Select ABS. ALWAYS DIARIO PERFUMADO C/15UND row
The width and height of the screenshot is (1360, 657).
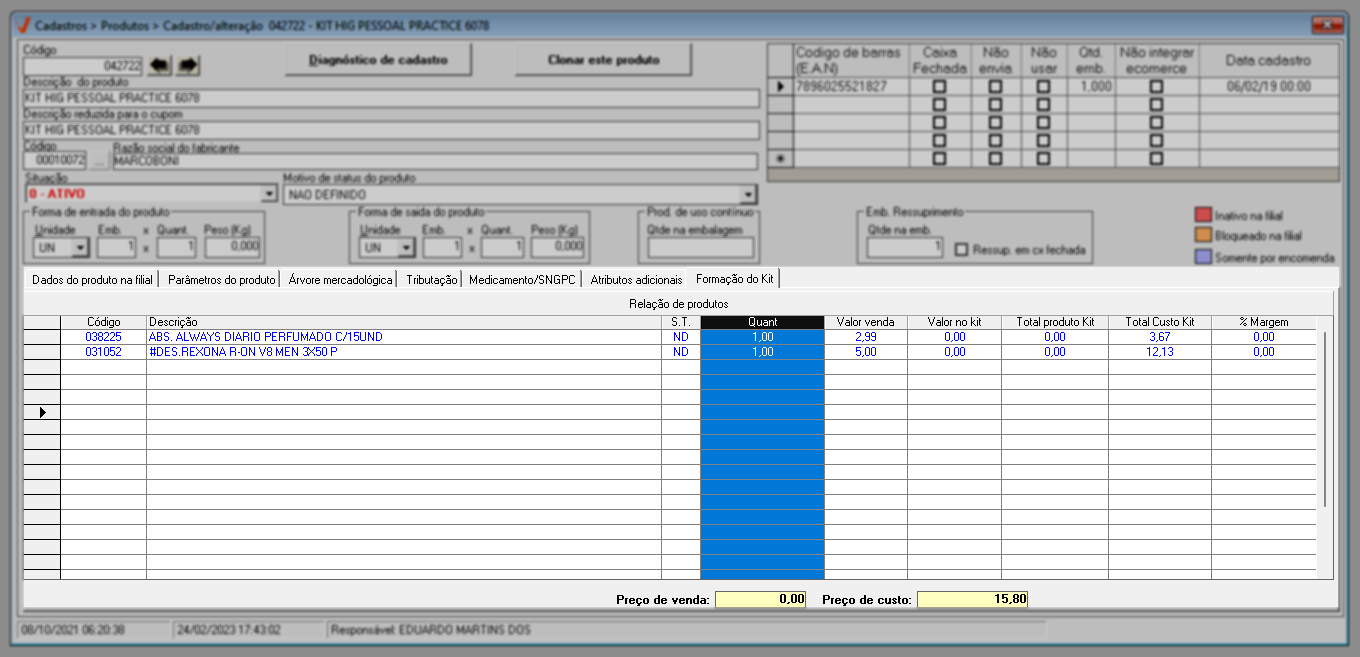coord(403,338)
